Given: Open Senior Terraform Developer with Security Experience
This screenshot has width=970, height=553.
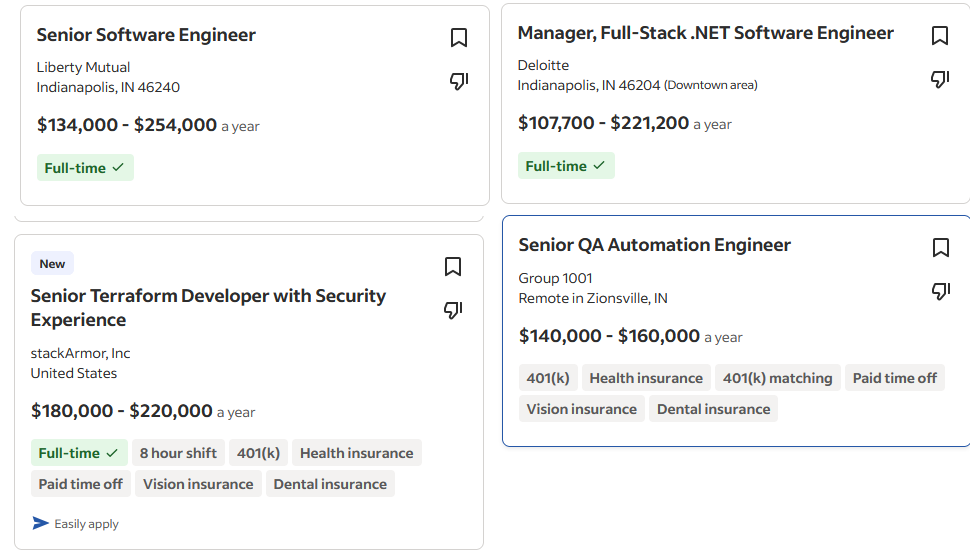Looking at the screenshot, I should 208,307.
